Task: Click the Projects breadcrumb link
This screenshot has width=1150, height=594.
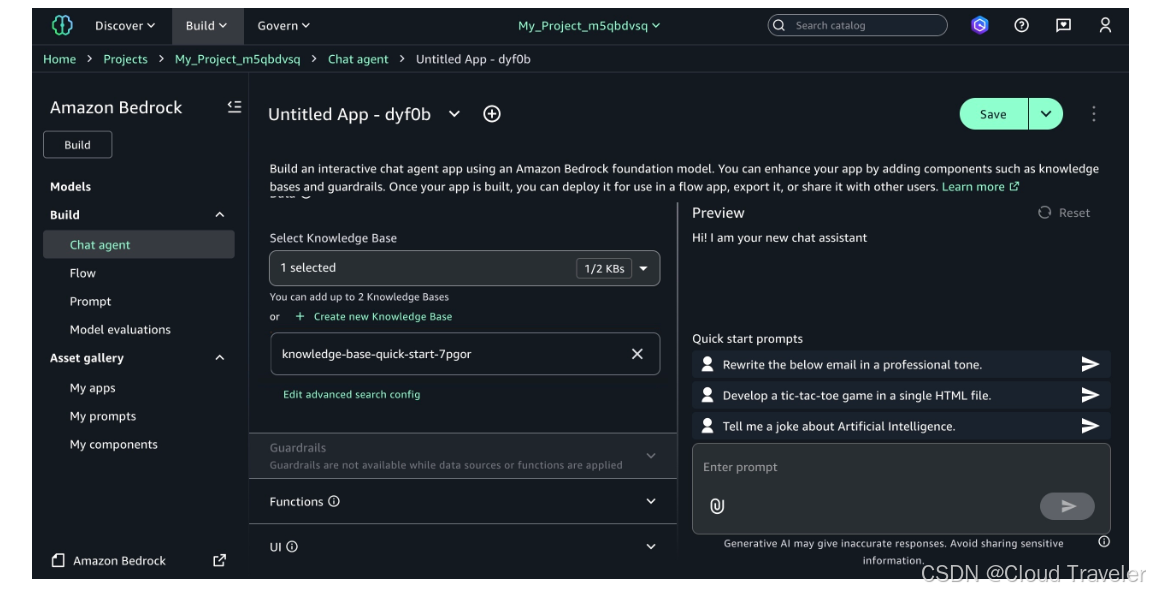Action: (x=125, y=59)
